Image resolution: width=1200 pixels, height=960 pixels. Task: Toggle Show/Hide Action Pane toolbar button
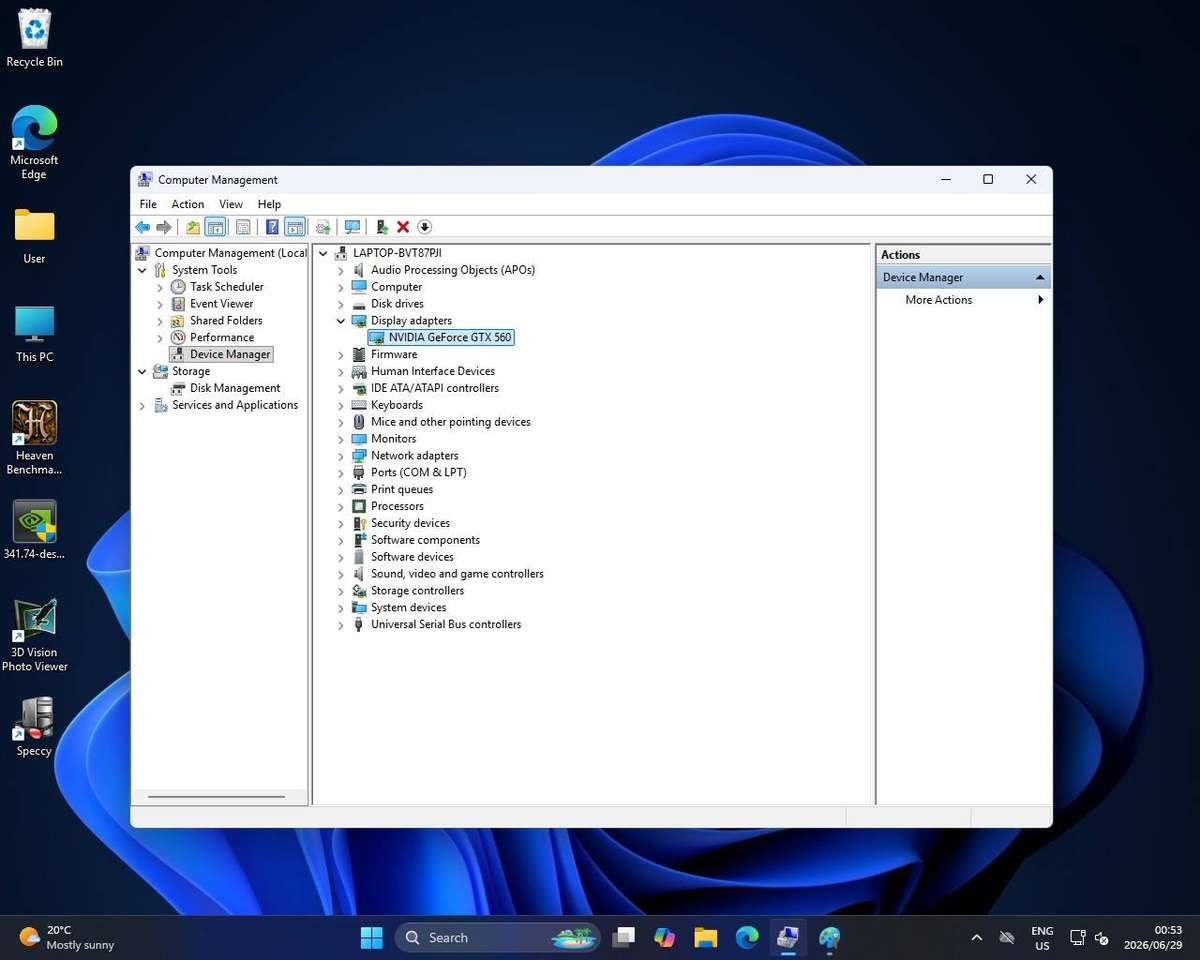[294, 227]
